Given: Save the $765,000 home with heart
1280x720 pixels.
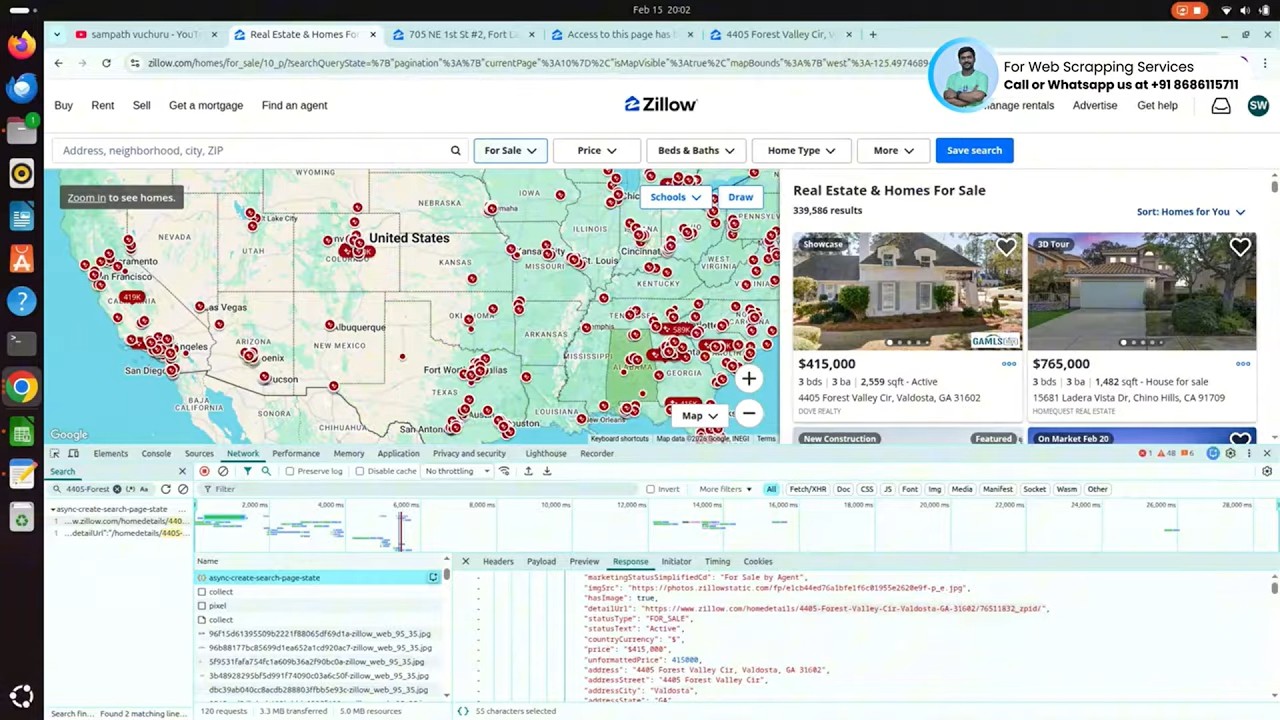Looking at the screenshot, I should (1240, 247).
